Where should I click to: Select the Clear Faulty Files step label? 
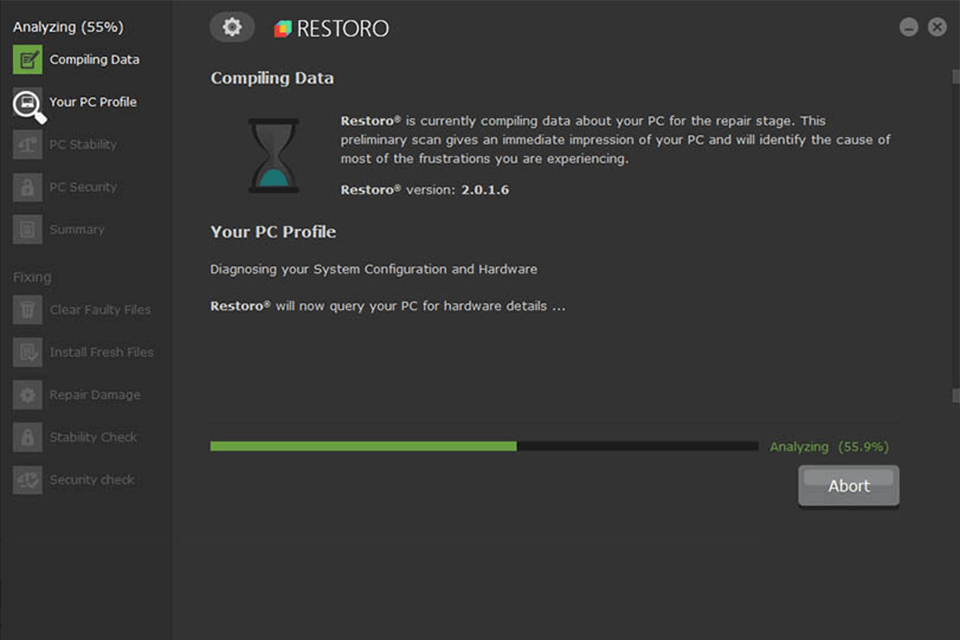click(100, 310)
